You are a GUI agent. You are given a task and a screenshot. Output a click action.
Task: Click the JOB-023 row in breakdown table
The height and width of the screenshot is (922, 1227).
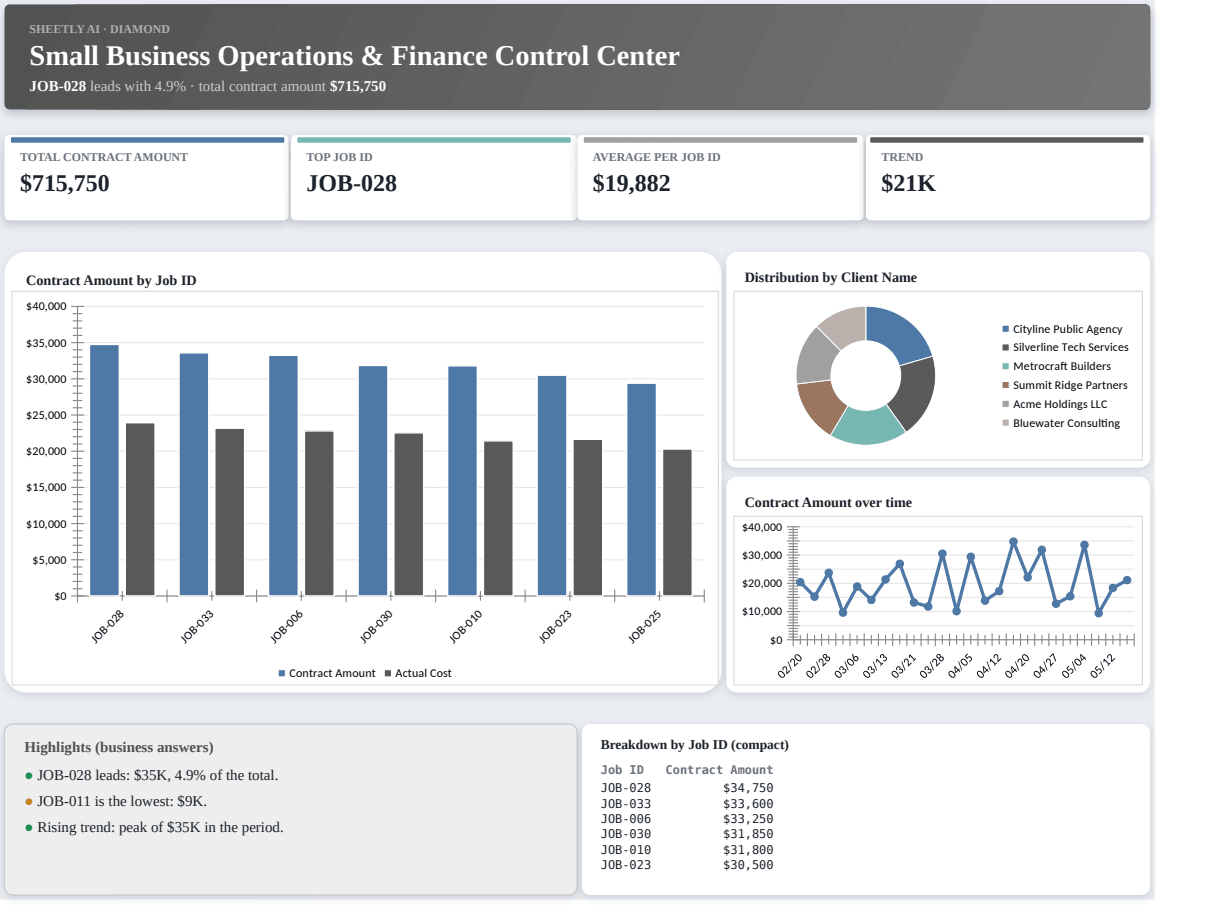click(687, 865)
